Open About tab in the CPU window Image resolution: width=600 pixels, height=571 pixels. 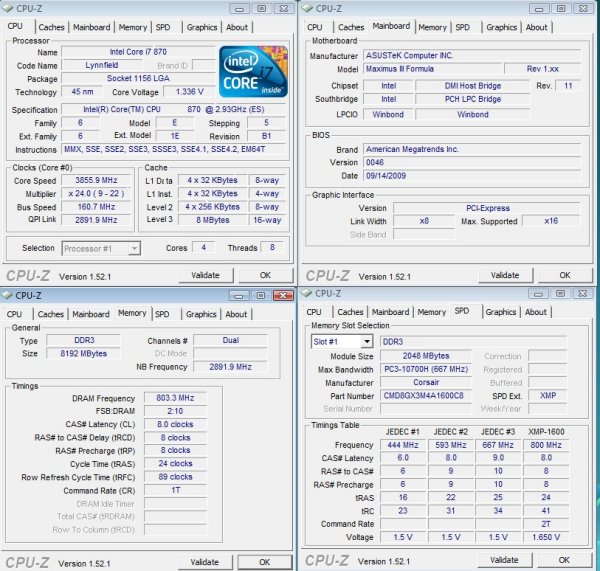pos(237,27)
